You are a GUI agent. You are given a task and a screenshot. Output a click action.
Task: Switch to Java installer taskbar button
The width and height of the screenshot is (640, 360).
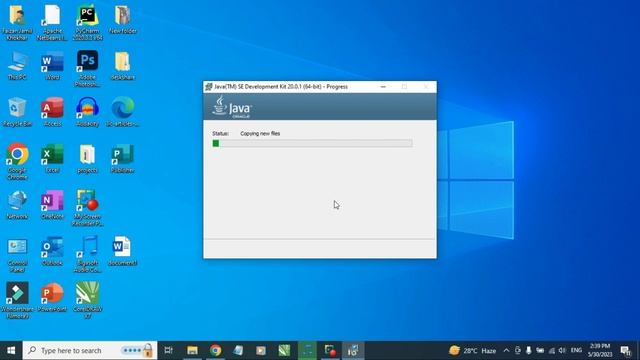click(x=353, y=351)
